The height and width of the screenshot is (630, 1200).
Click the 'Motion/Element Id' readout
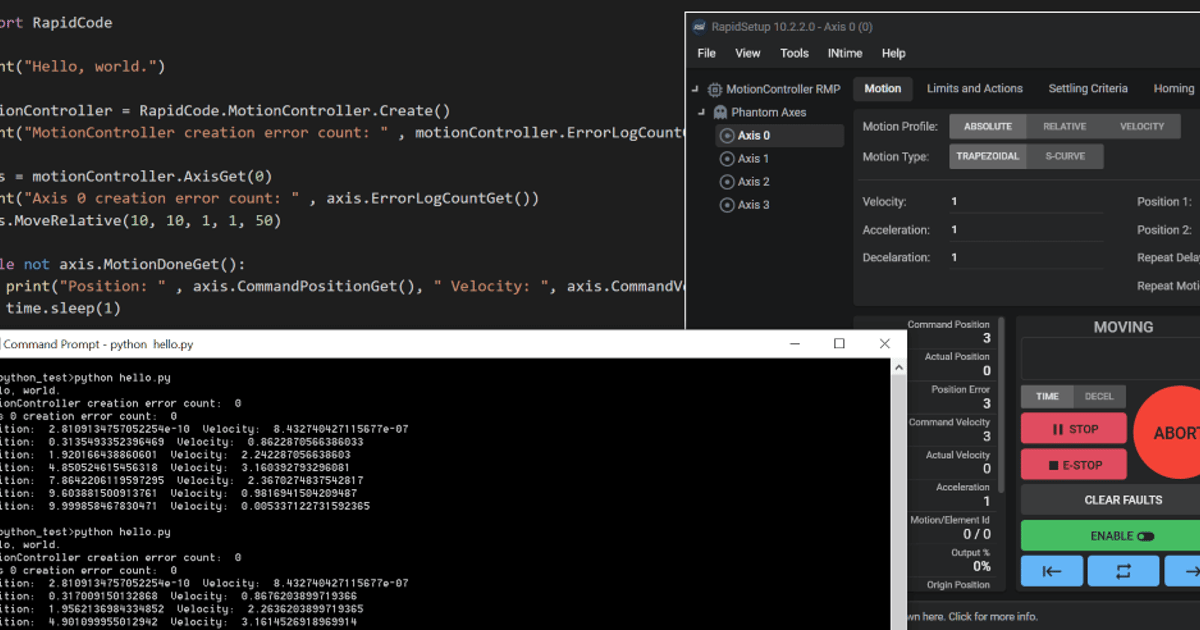click(x=948, y=527)
